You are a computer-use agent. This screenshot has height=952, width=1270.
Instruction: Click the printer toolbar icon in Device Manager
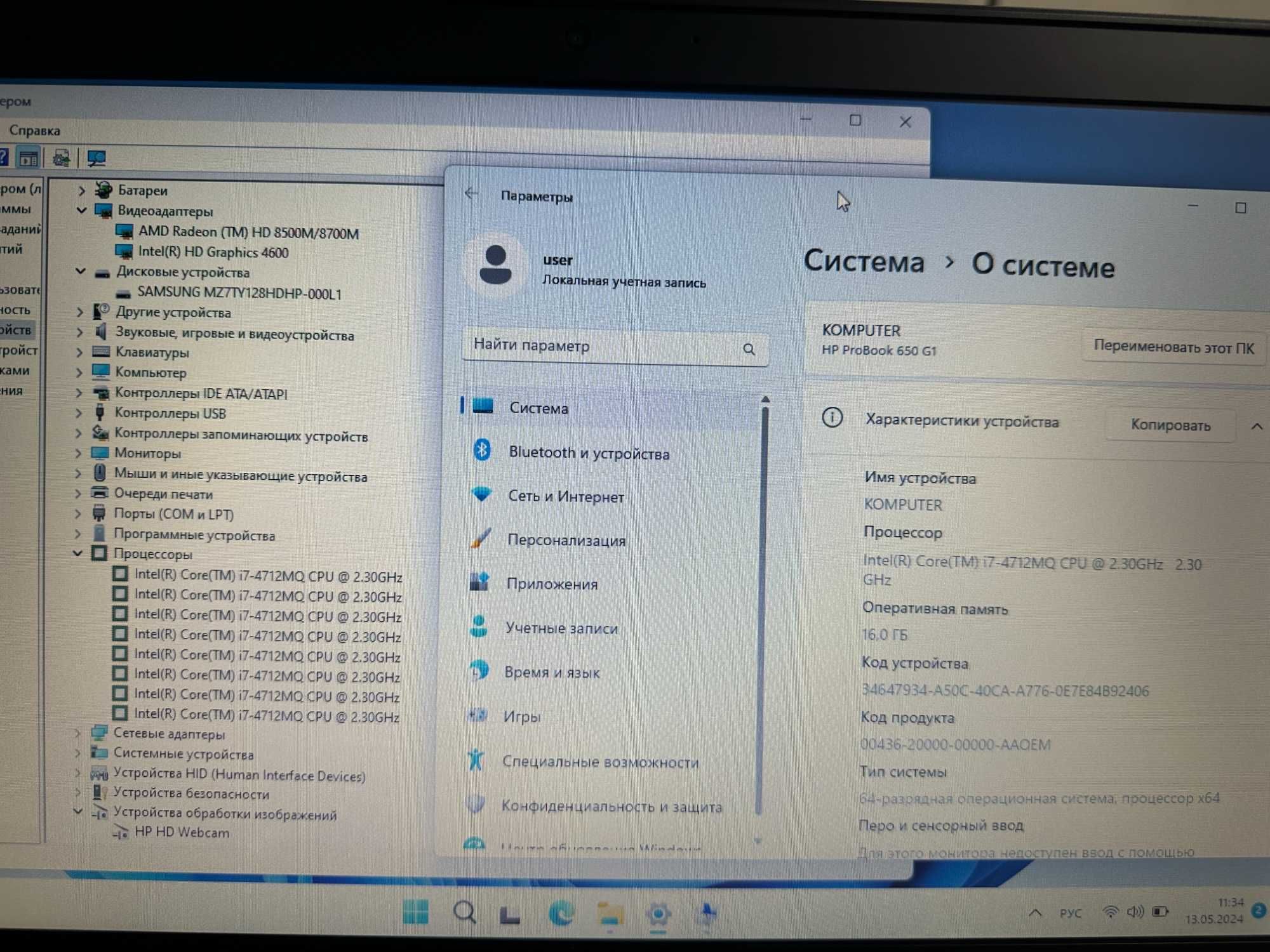click(x=62, y=158)
